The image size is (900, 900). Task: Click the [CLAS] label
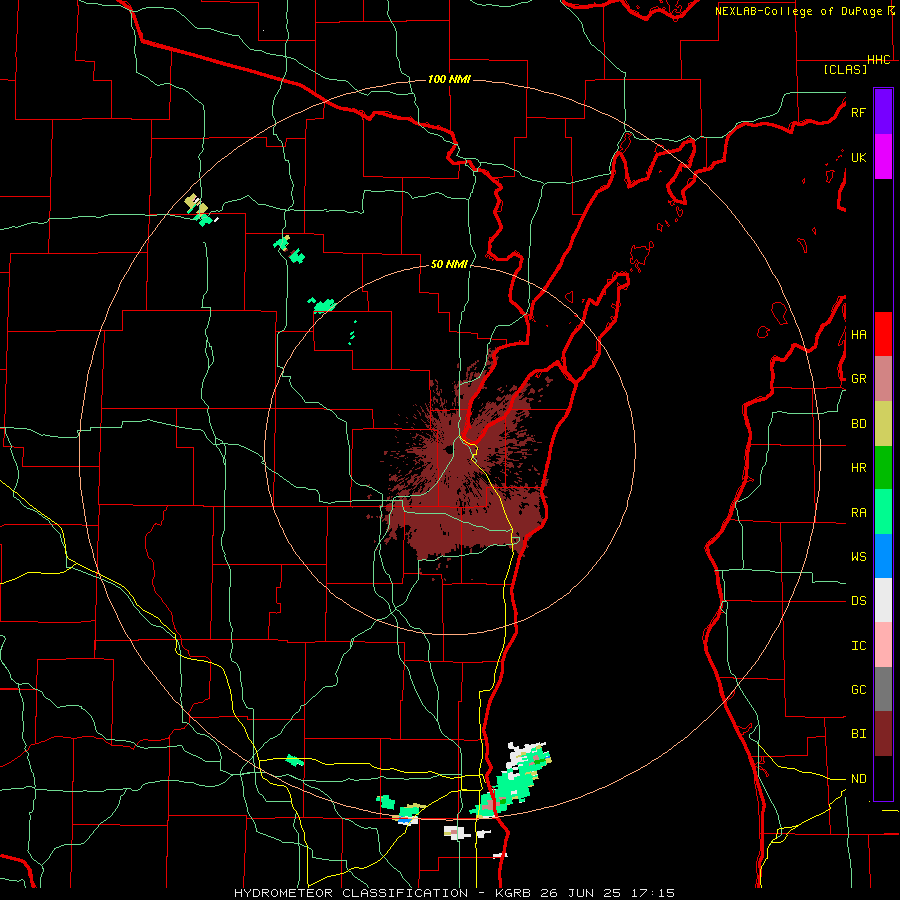click(x=845, y=69)
